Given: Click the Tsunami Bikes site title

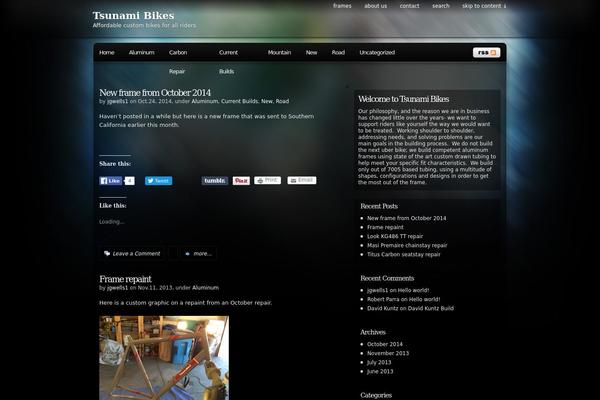Looking at the screenshot, I should pos(133,16).
